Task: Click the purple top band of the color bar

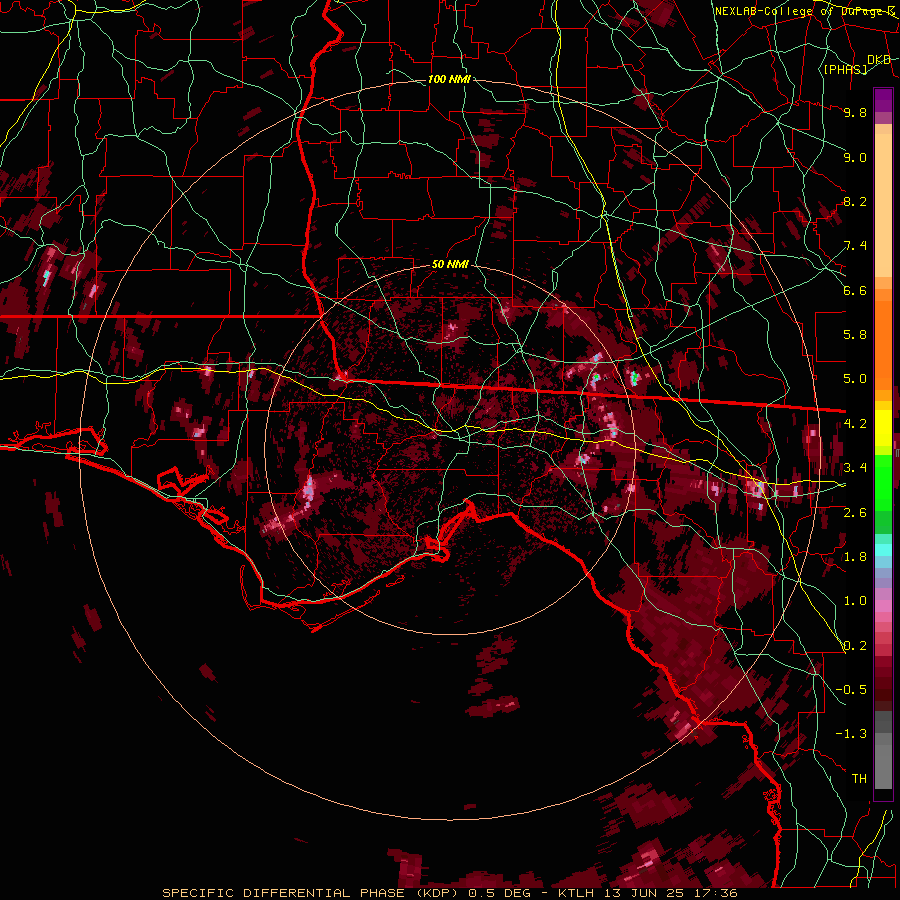Action: (x=883, y=100)
